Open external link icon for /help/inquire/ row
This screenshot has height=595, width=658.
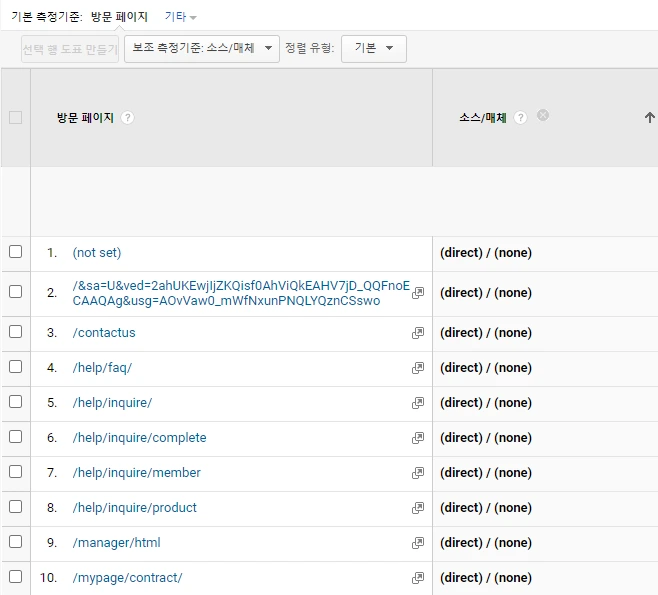click(x=418, y=403)
